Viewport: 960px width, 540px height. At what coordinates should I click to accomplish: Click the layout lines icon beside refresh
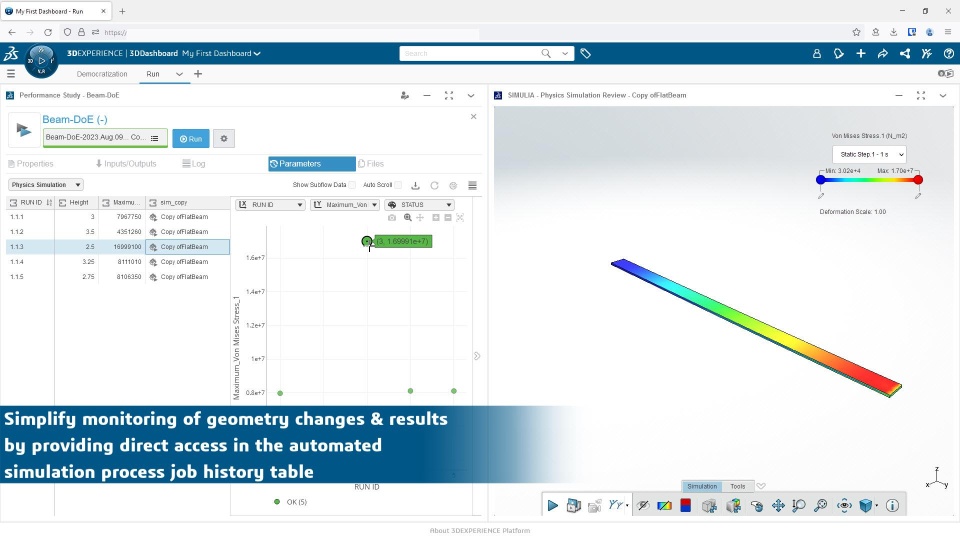(x=472, y=186)
